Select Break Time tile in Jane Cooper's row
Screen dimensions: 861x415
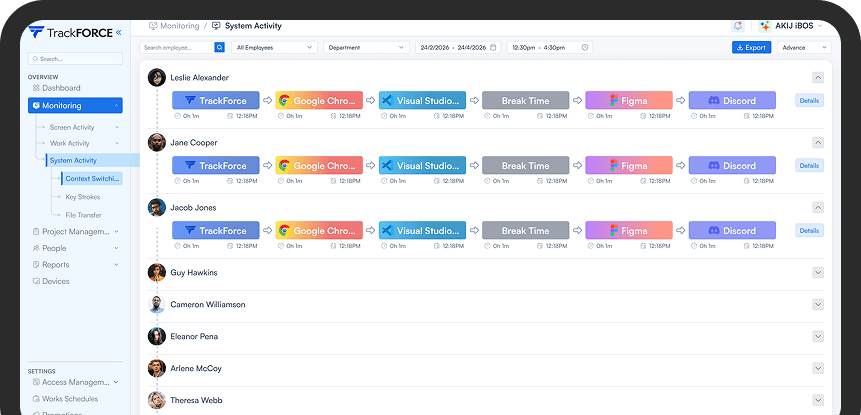coord(525,165)
